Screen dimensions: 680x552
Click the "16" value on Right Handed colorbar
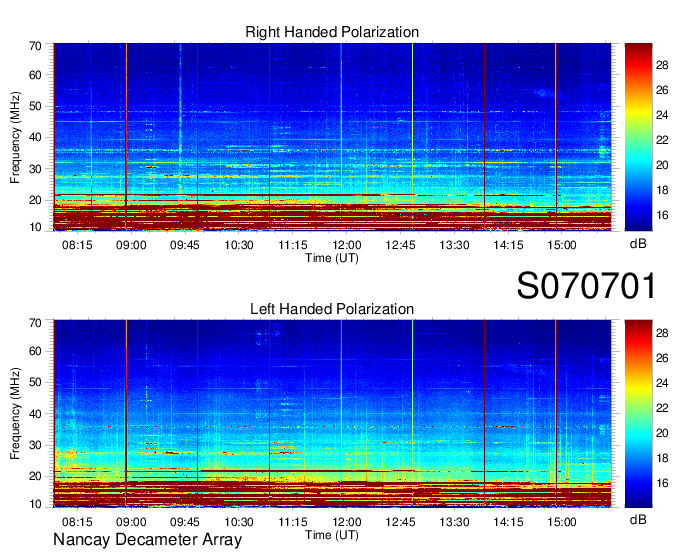click(x=662, y=215)
